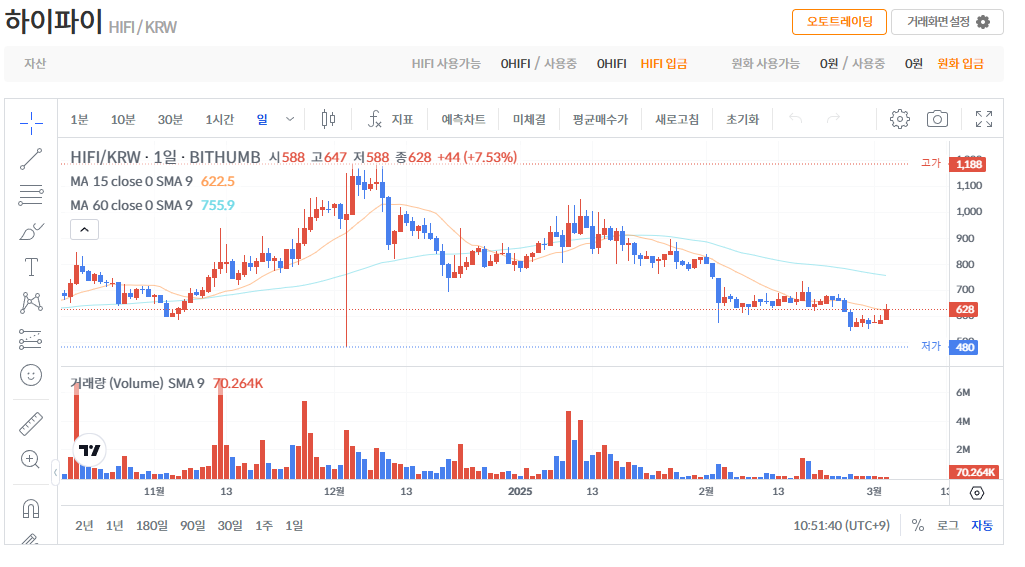1025x567 pixels.
Task: Select the ruler measure tool
Action: coord(31,424)
